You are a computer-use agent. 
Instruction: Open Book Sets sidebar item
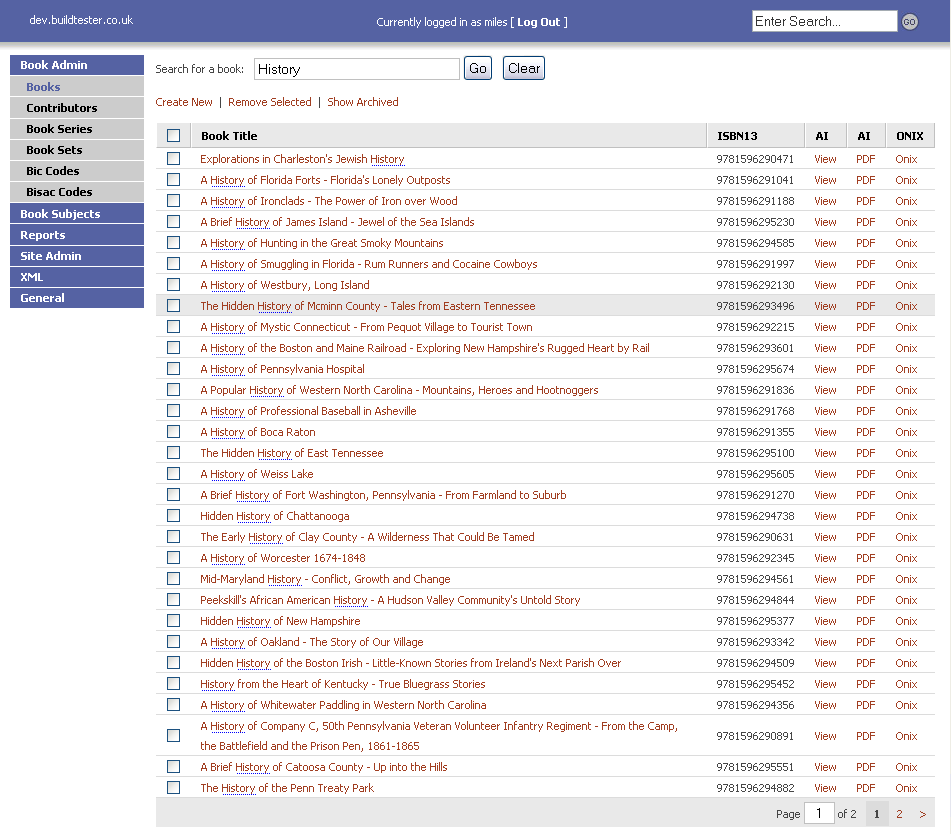click(77, 150)
